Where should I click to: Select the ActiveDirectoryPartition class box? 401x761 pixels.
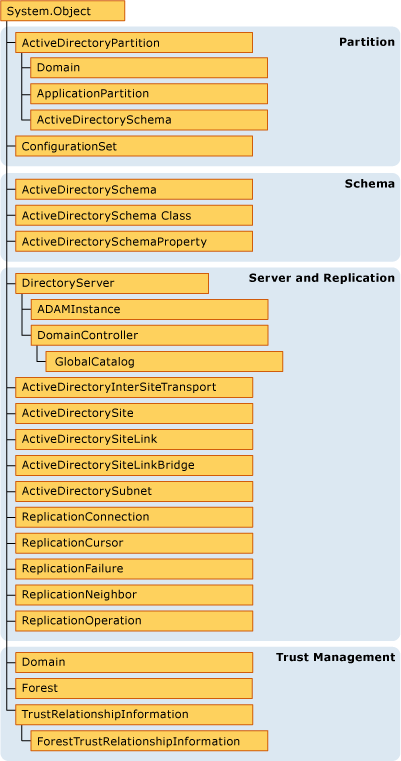(x=134, y=42)
